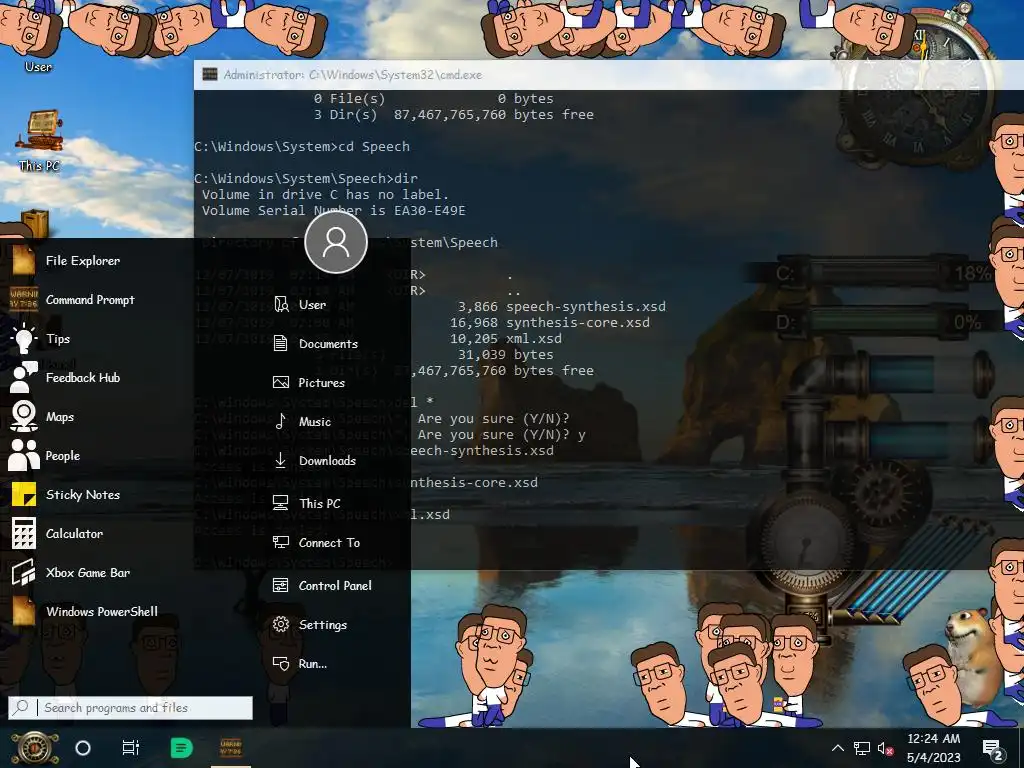Click the cmd.exe window title bar icon
The height and width of the screenshot is (768, 1024).
tap(210, 74)
